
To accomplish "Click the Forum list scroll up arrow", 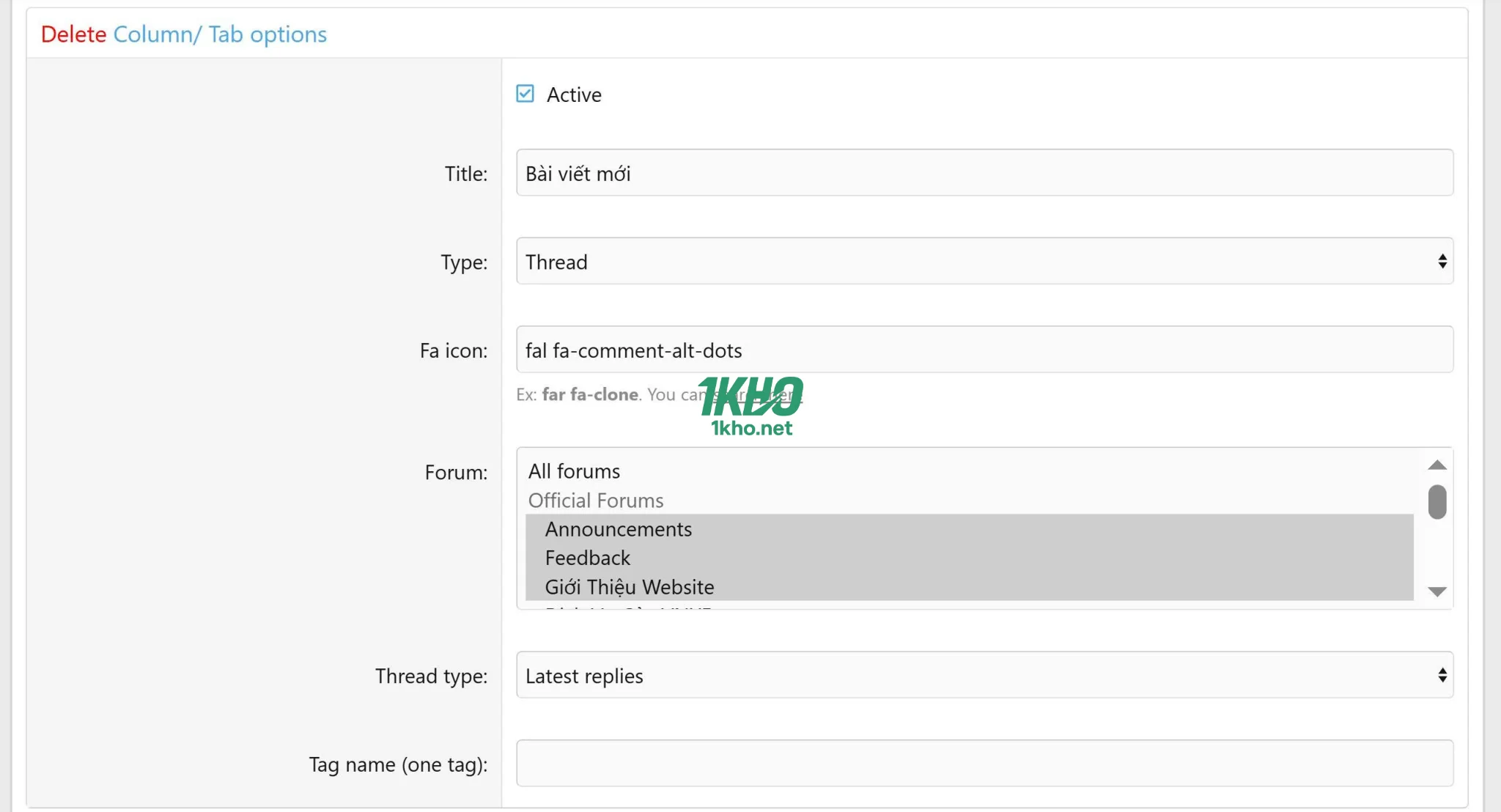I will point(1437,465).
